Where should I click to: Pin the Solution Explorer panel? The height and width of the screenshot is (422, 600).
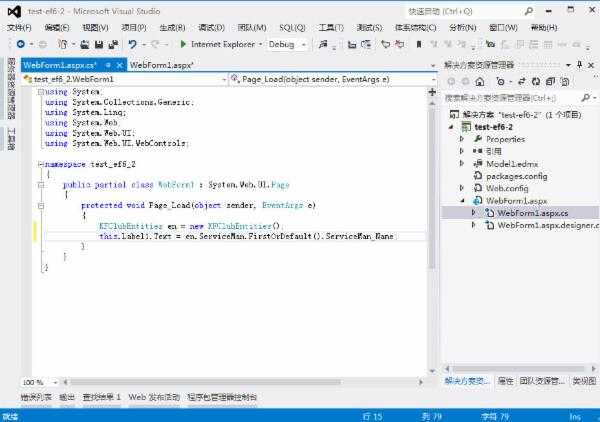(x=580, y=65)
